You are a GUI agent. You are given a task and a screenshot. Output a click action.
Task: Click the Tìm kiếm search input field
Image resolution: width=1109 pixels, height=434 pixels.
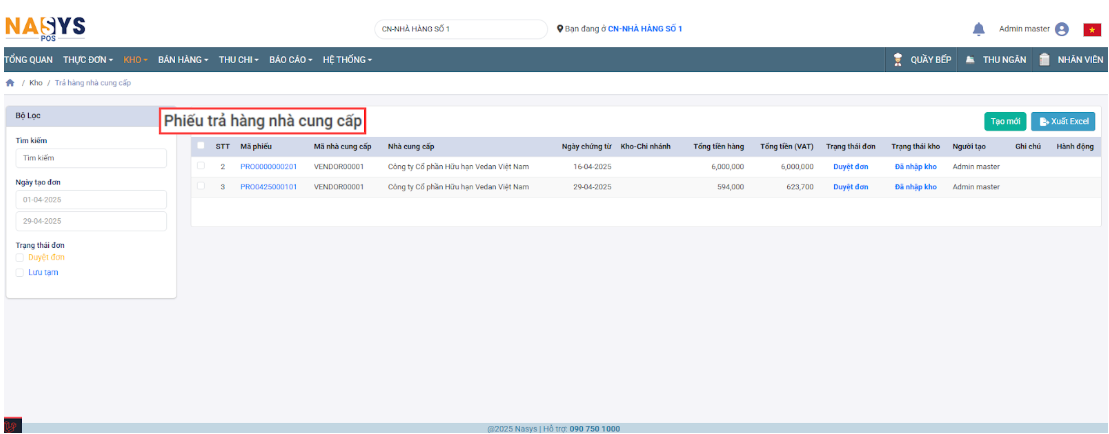(x=91, y=158)
